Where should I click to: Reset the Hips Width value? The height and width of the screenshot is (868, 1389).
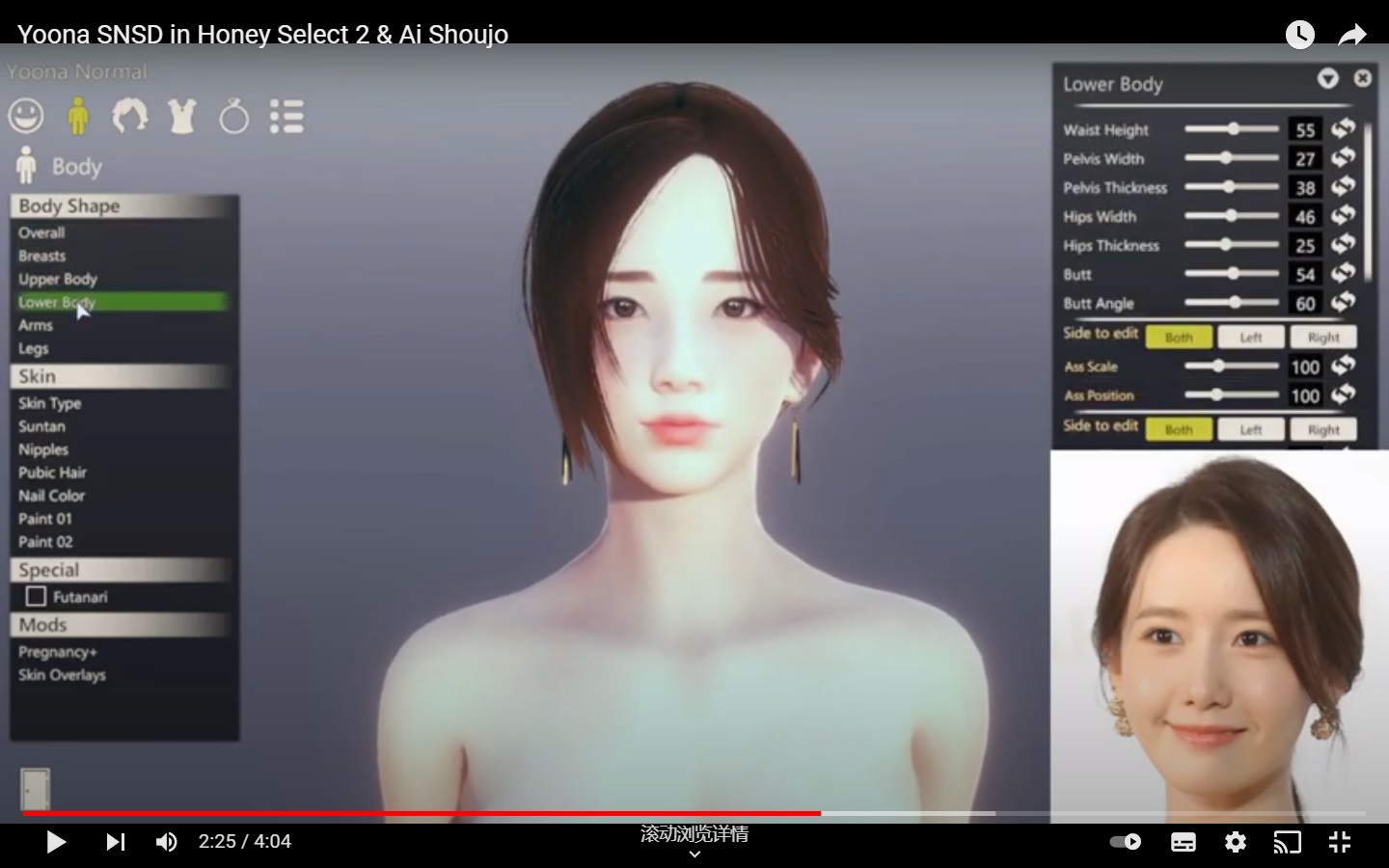click(1343, 215)
